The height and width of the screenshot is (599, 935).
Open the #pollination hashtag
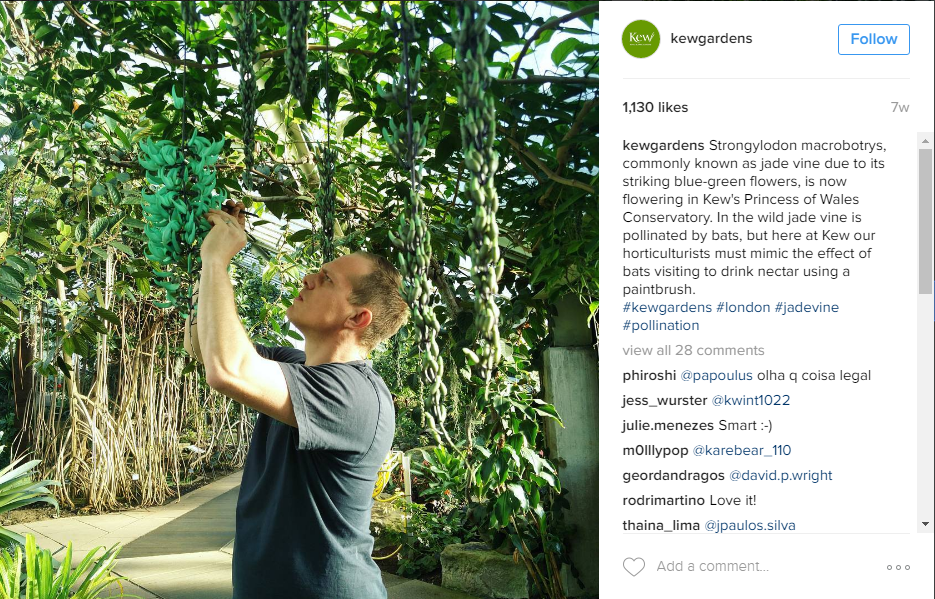pyautogui.click(x=661, y=325)
